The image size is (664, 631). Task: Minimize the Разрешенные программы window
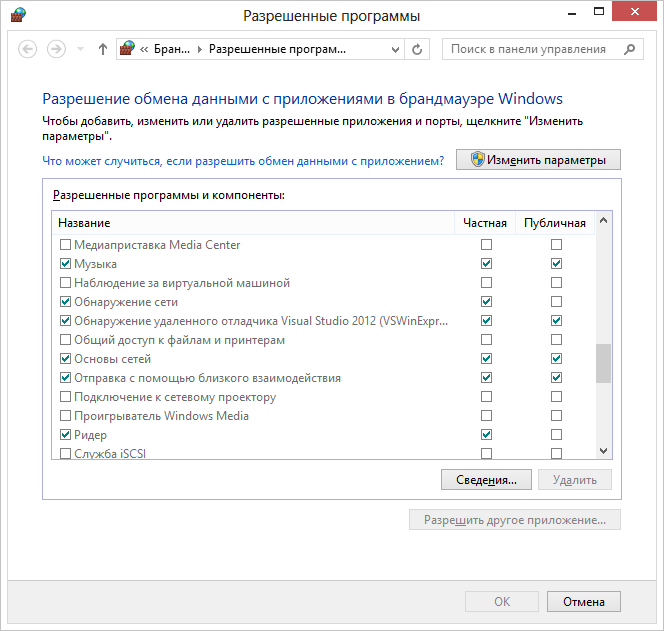(x=572, y=13)
